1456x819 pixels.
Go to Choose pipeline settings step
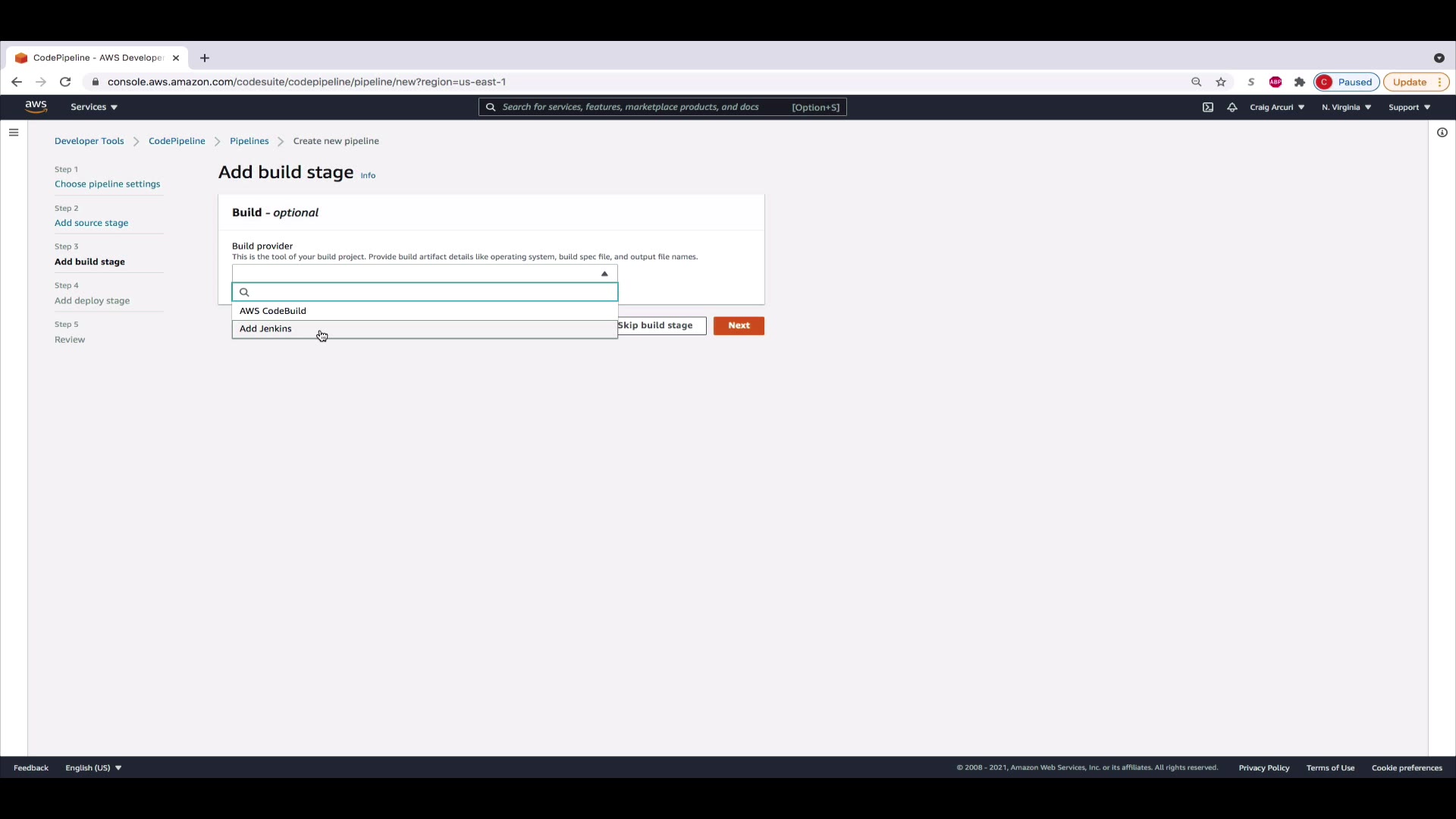(107, 184)
